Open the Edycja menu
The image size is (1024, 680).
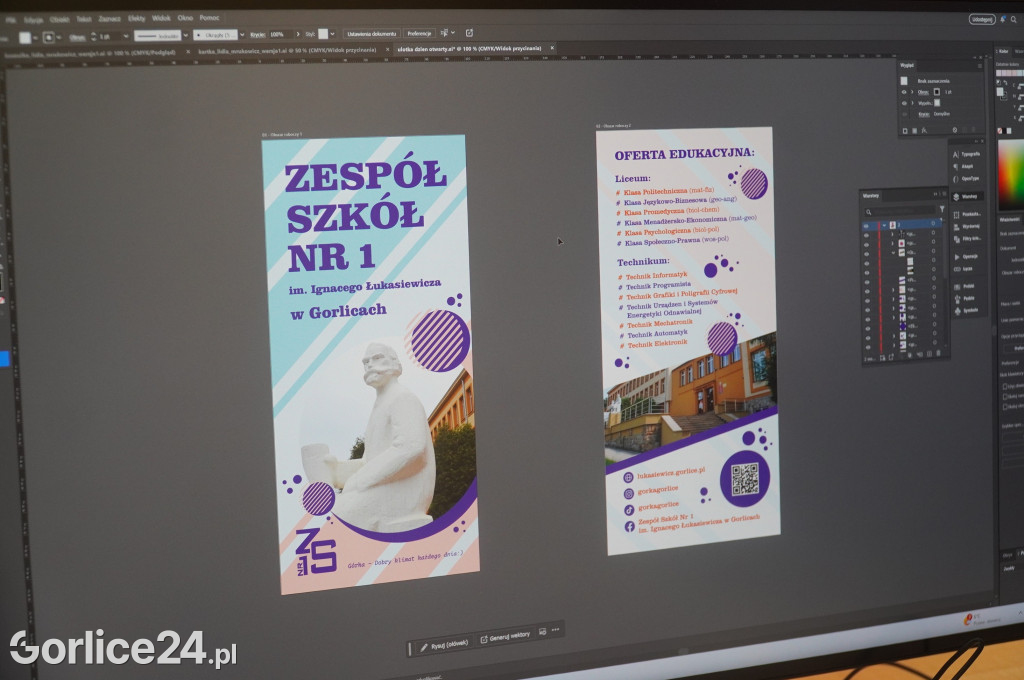point(33,20)
